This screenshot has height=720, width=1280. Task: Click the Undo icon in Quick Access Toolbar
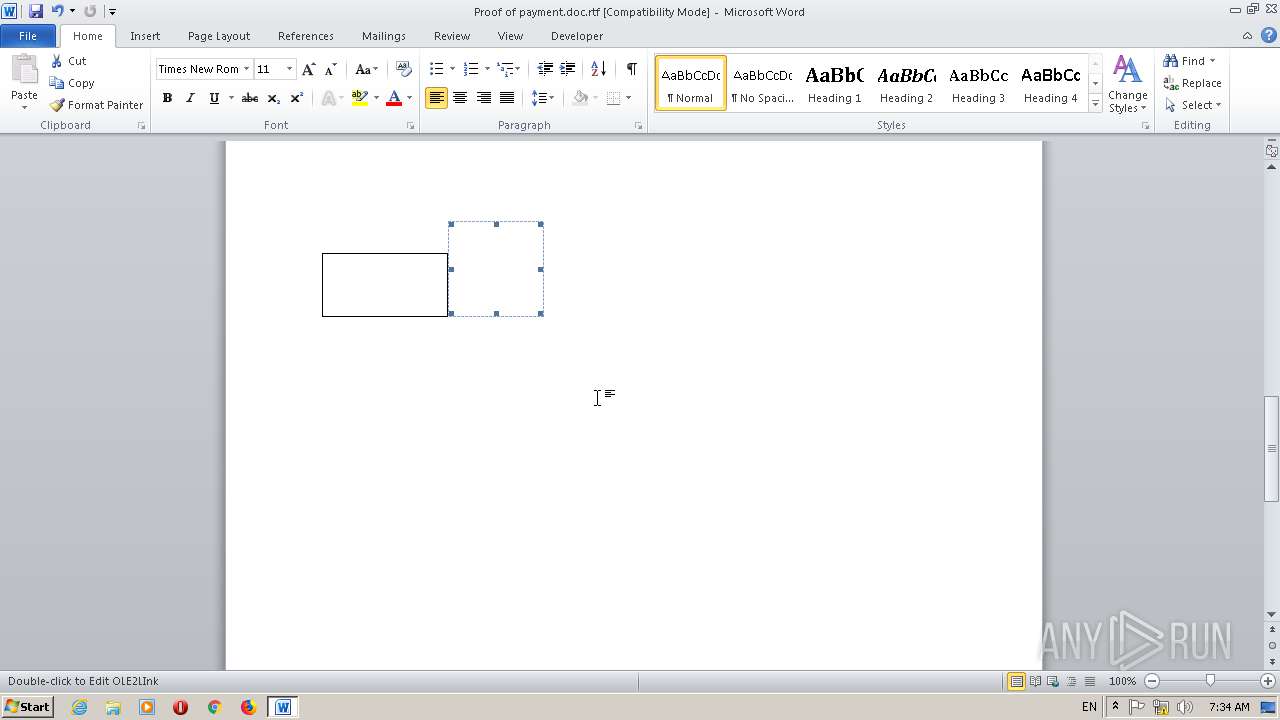[x=57, y=11]
